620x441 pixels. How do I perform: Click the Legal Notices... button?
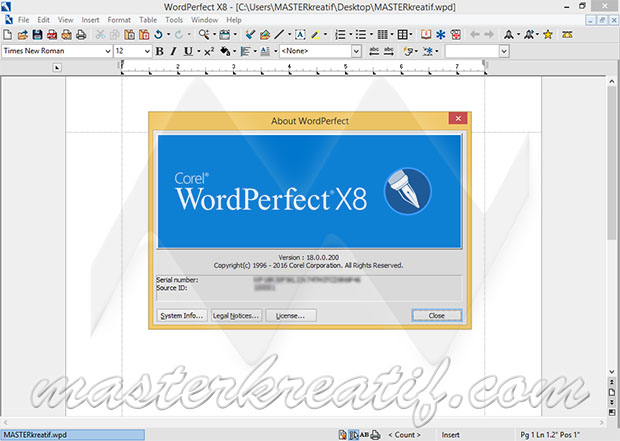point(236,315)
